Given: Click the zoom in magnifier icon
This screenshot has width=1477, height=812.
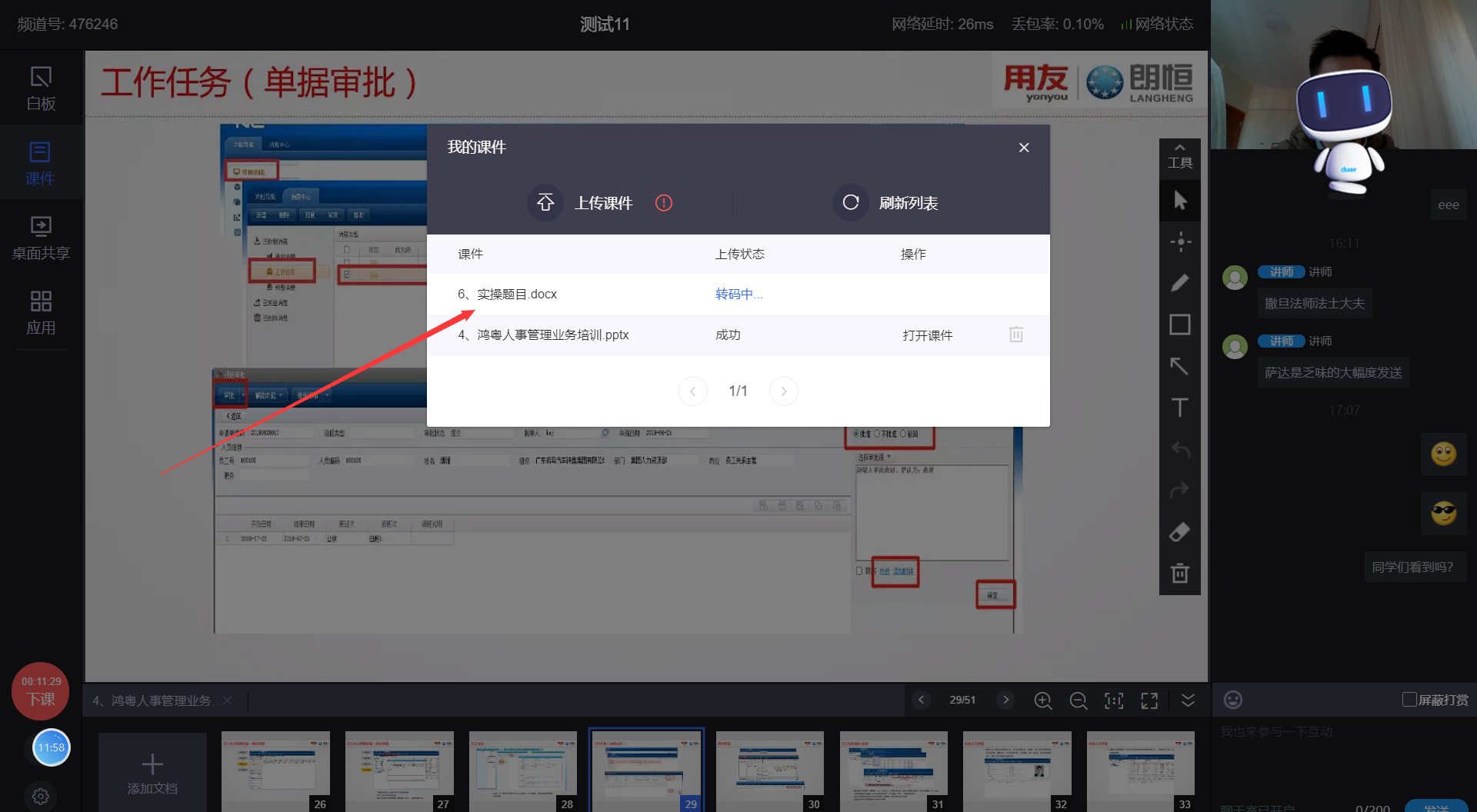Looking at the screenshot, I should click(1042, 701).
